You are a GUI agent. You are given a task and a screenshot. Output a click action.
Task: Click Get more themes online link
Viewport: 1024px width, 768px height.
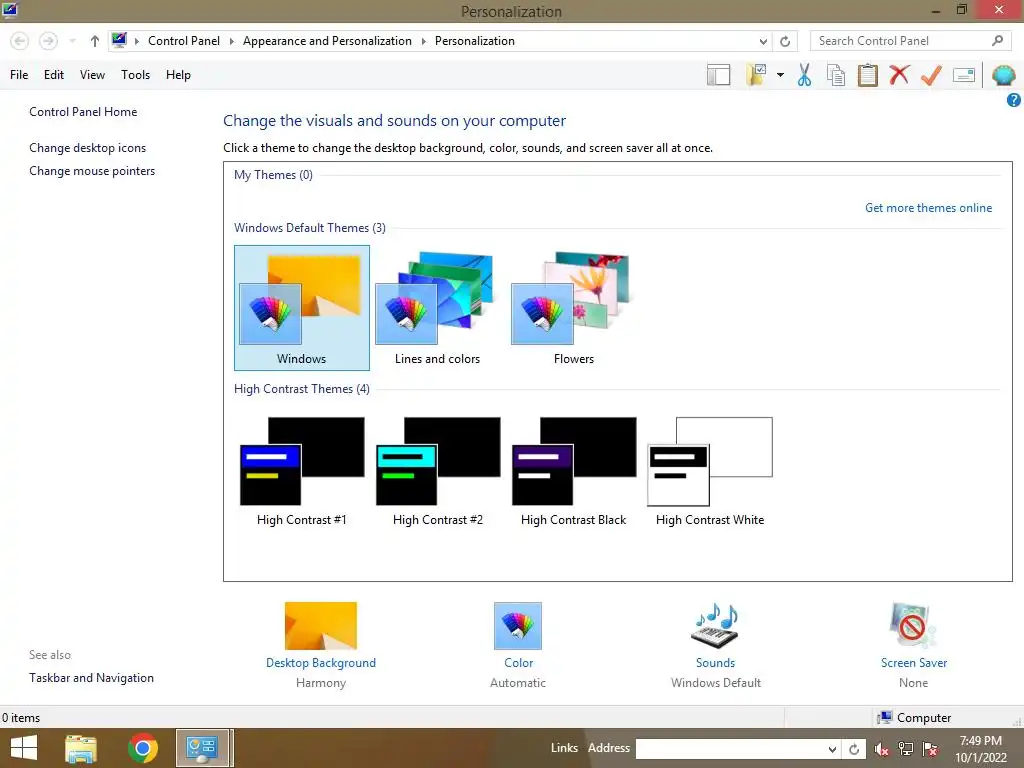[x=928, y=208]
